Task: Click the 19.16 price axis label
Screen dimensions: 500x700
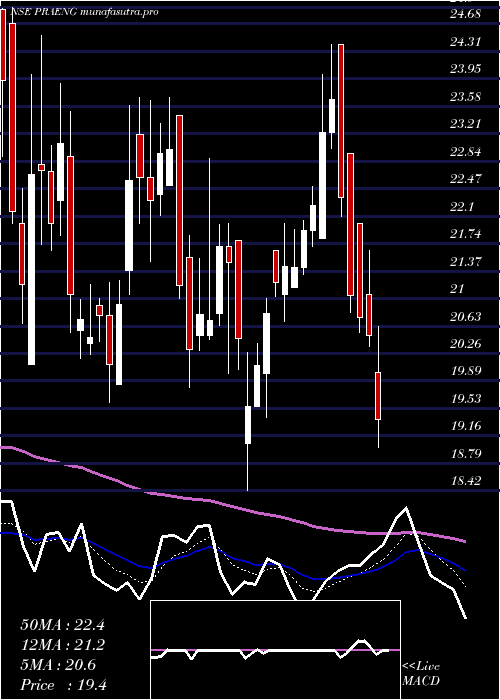Action: 465,426
